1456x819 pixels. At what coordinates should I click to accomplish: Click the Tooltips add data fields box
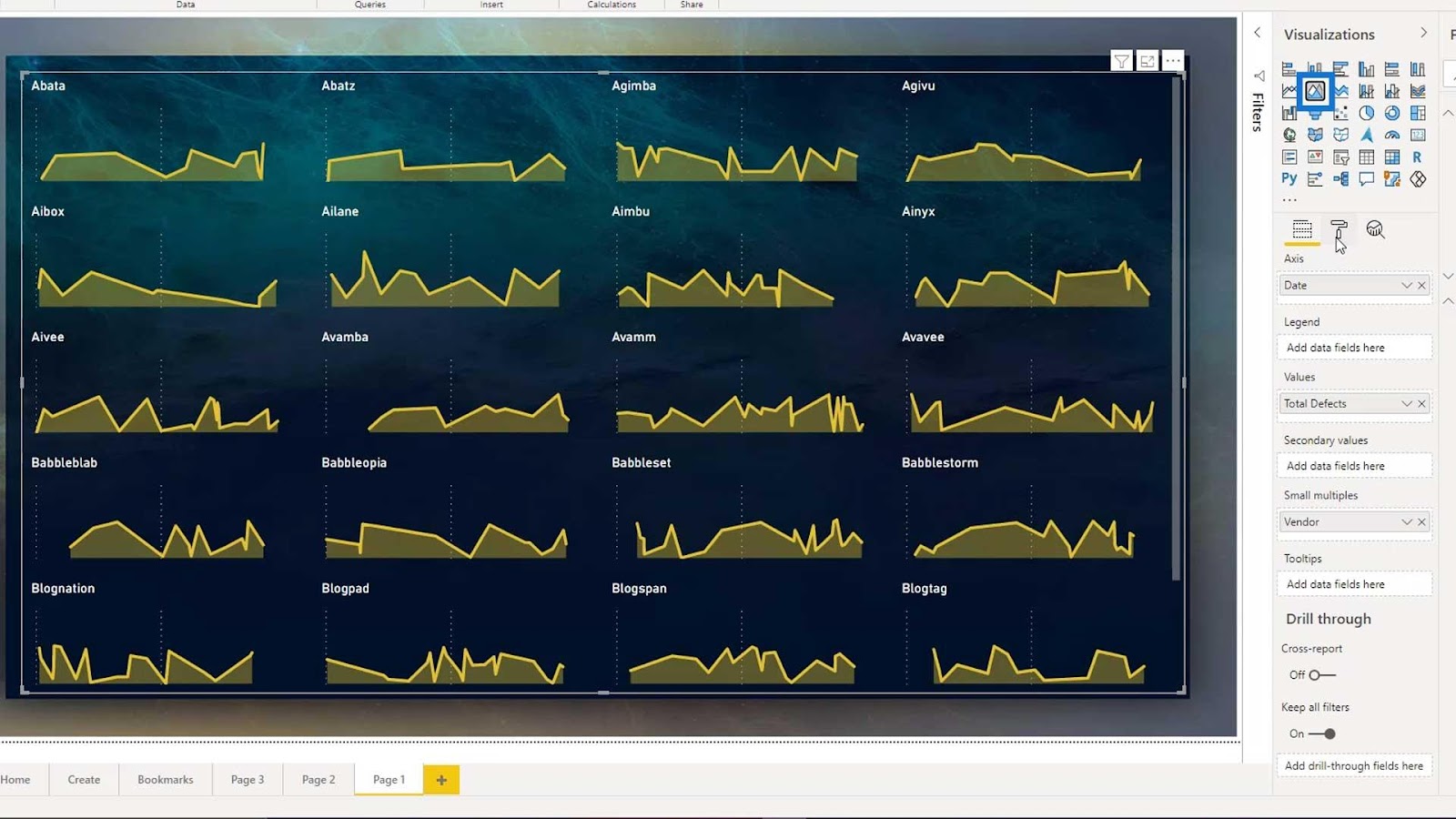tap(1354, 584)
